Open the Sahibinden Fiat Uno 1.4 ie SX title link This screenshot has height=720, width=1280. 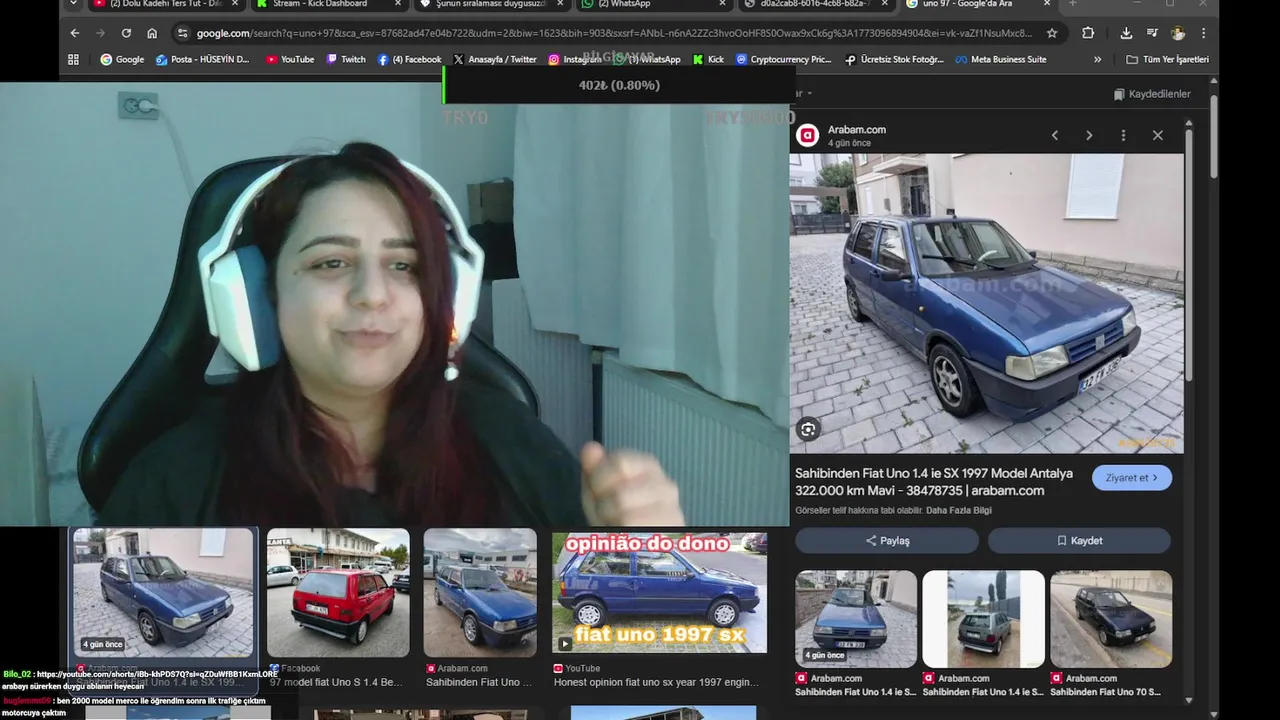coord(933,482)
